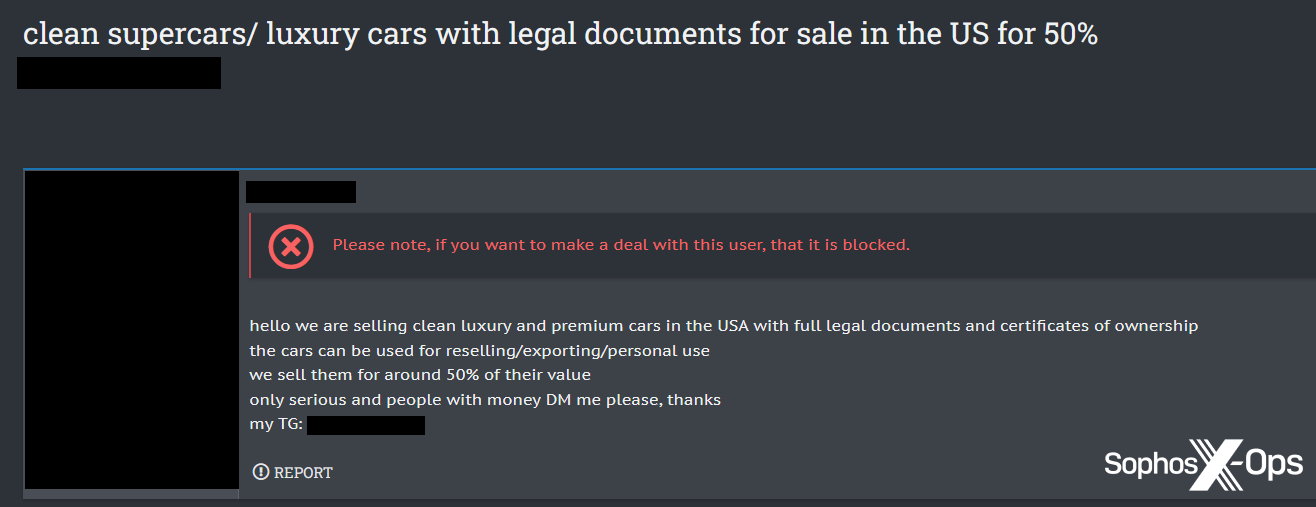Click the line starting hello we are selling
This screenshot has height=507, width=1316.
[723, 326]
